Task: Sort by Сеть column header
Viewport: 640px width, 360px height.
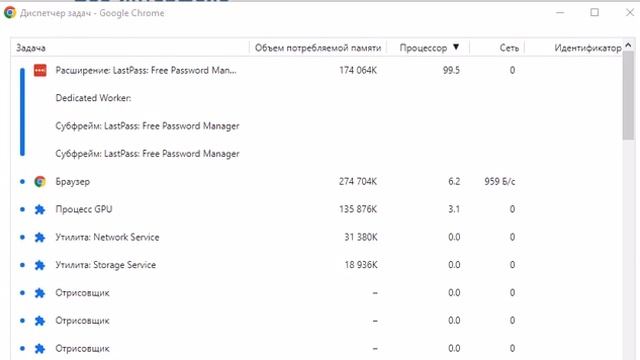Action: coord(497,48)
